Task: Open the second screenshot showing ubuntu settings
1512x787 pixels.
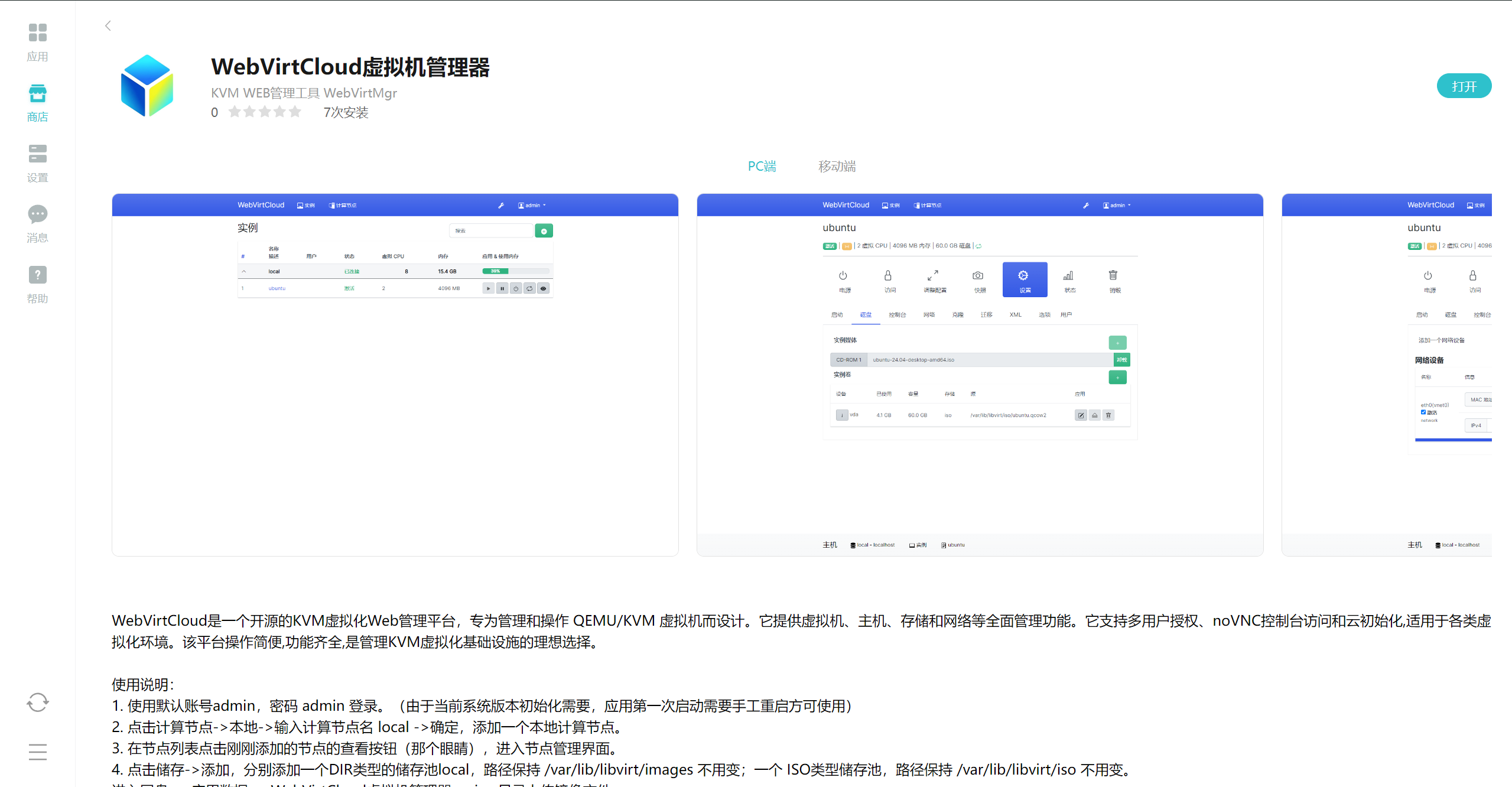Action: pyautogui.click(x=980, y=375)
